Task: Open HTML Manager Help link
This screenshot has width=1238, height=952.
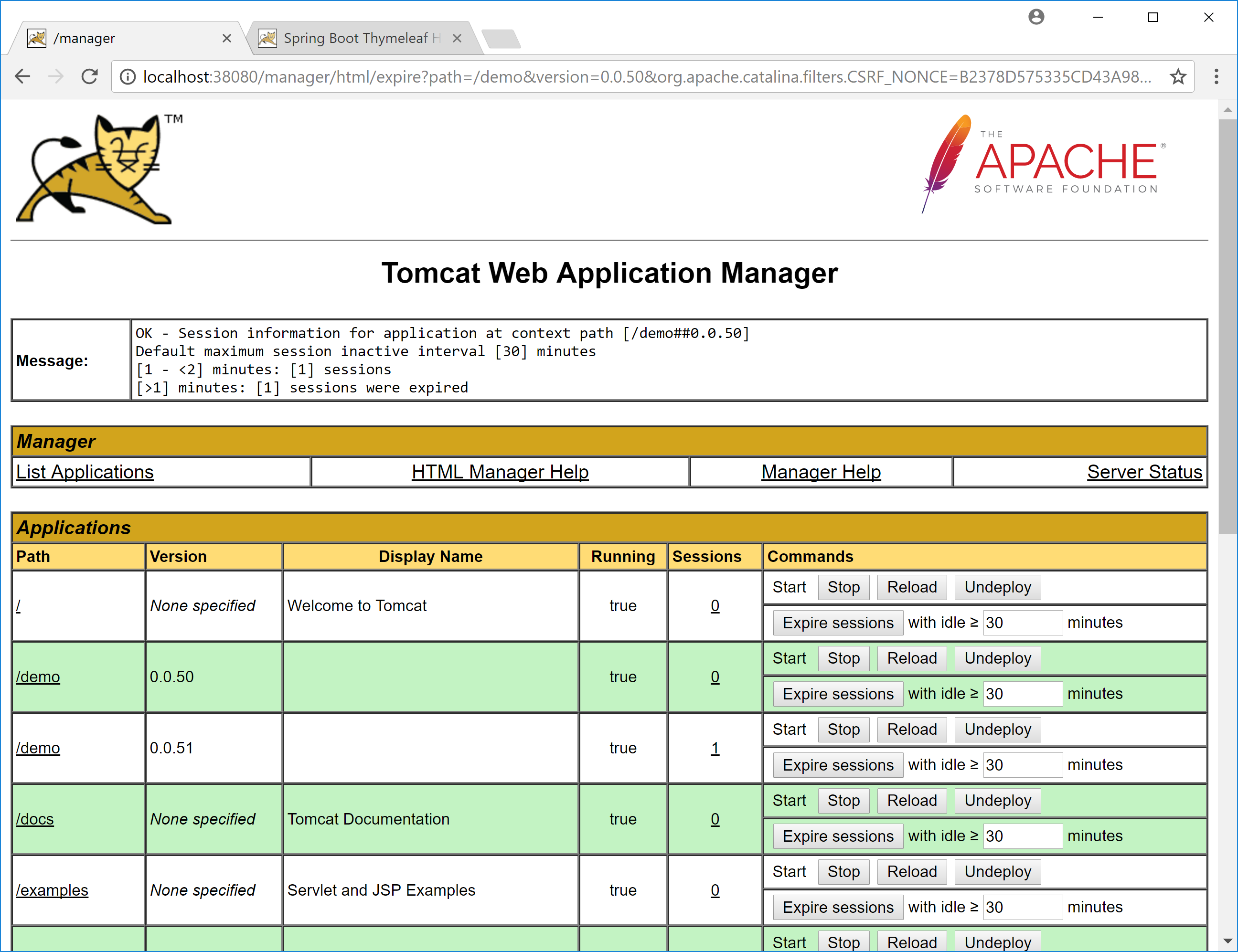Action: click(500, 472)
